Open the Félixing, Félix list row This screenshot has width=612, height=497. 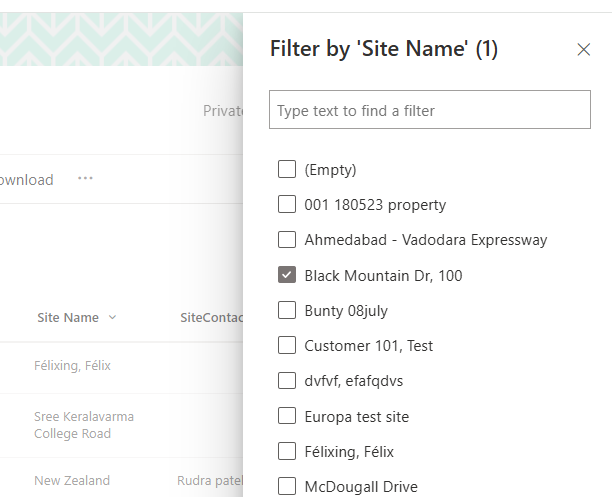(x=72, y=366)
